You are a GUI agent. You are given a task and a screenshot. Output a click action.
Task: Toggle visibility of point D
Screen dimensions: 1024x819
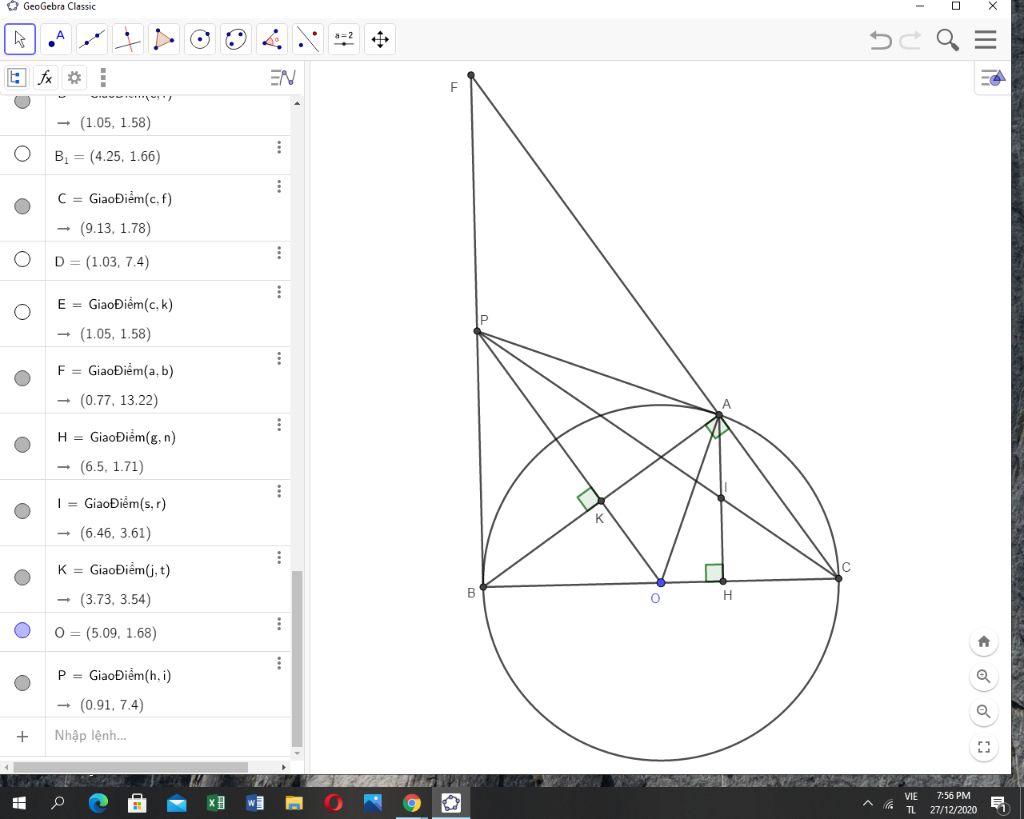click(x=22, y=259)
